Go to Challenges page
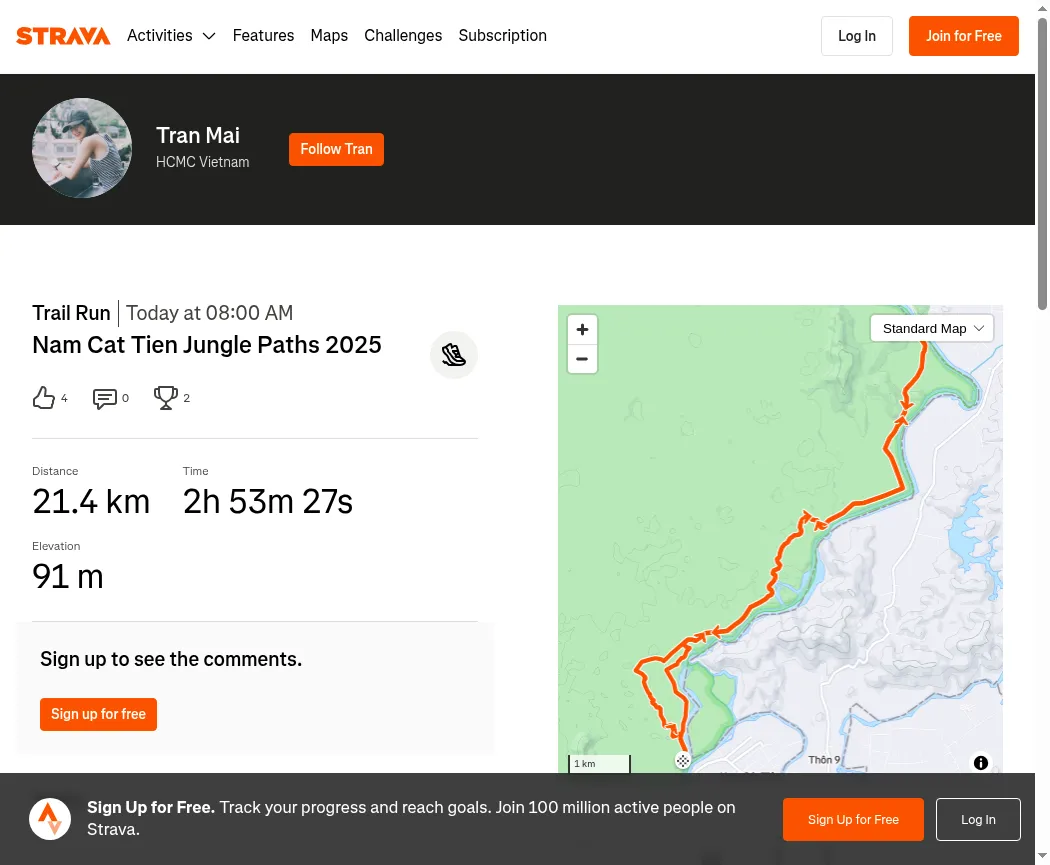 click(403, 35)
